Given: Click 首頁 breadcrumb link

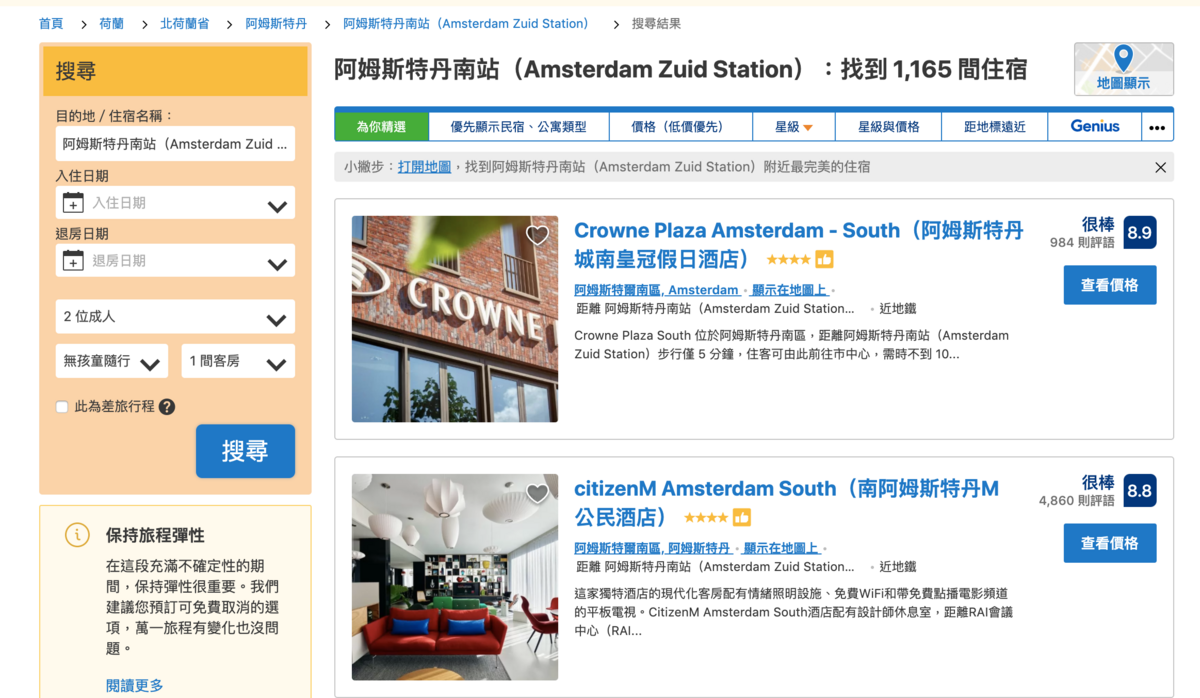Looking at the screenshot, I should click(x=51, y=23).
